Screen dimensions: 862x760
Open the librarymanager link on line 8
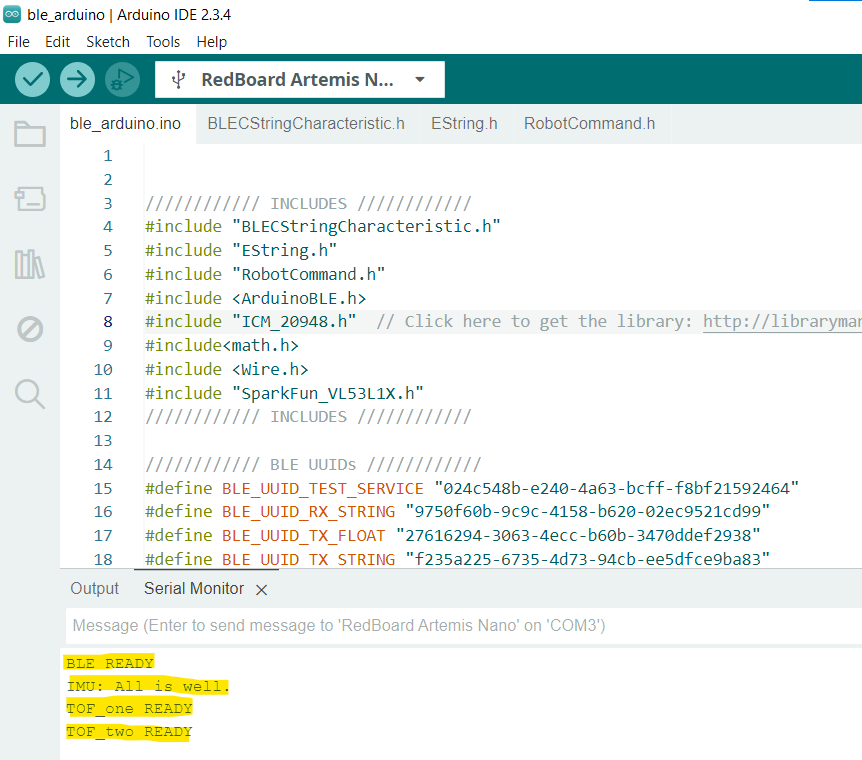click(782, 321)
